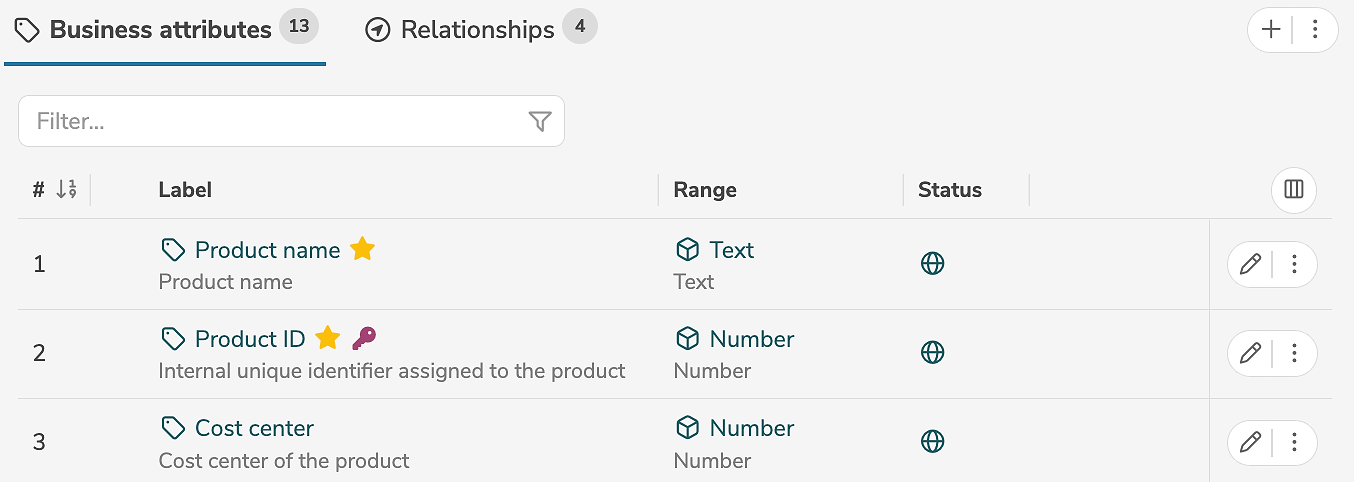Click the gold star beside Product name
This screenshot has width=1354, height=482.
coord(363,249)
